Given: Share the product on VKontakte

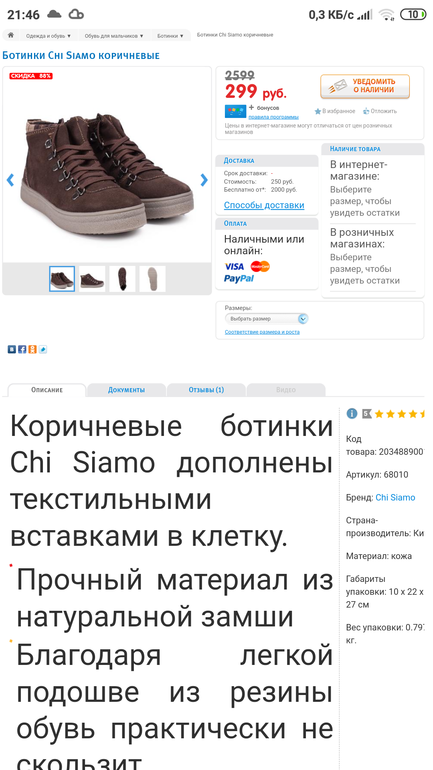Looking at the screenshot, I should pyautogui.click(x=11, y=350).
